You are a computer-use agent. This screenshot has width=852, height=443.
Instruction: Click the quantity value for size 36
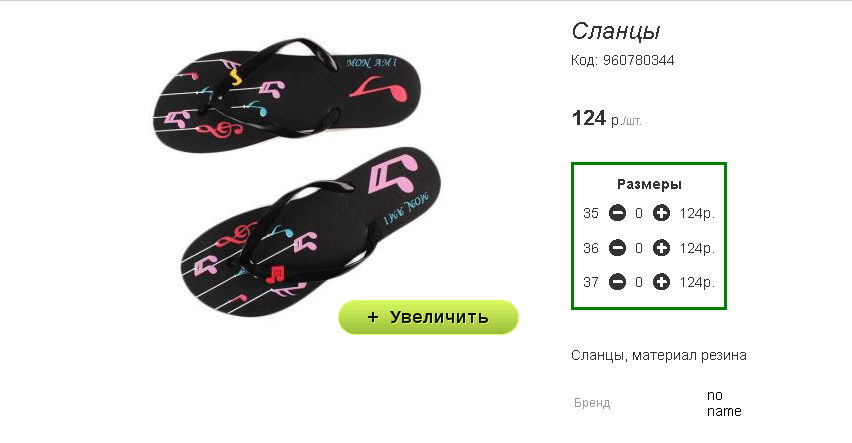[x=639, y=248]
